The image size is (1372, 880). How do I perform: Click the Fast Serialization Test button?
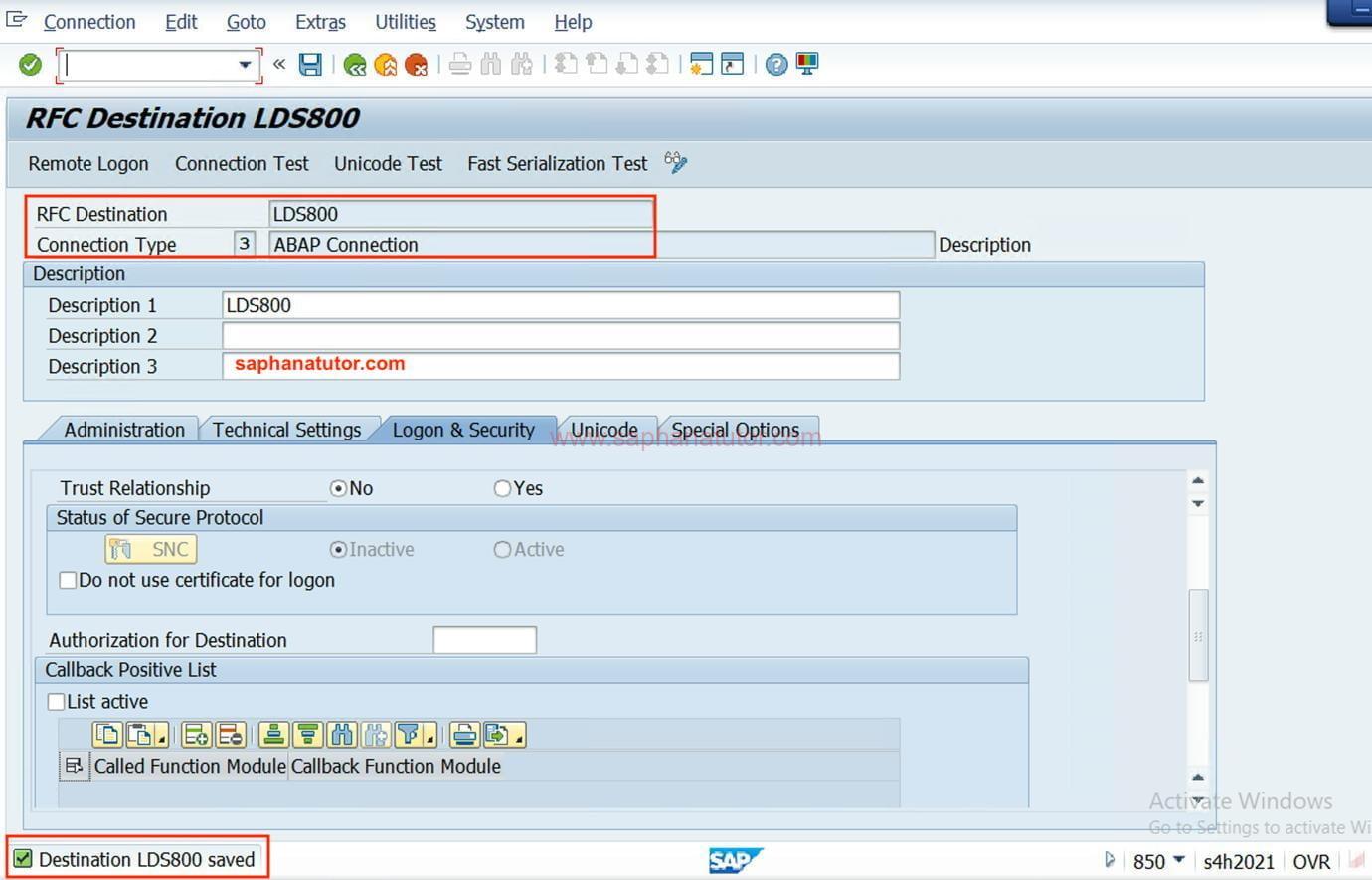click(x=557, y=163)
